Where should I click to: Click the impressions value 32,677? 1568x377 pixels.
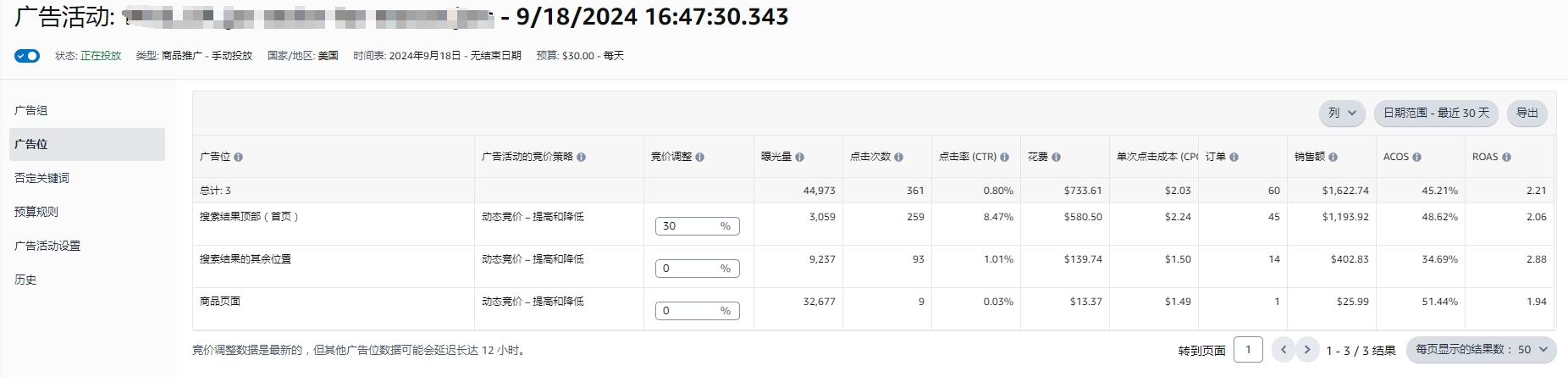pos(819,302)
